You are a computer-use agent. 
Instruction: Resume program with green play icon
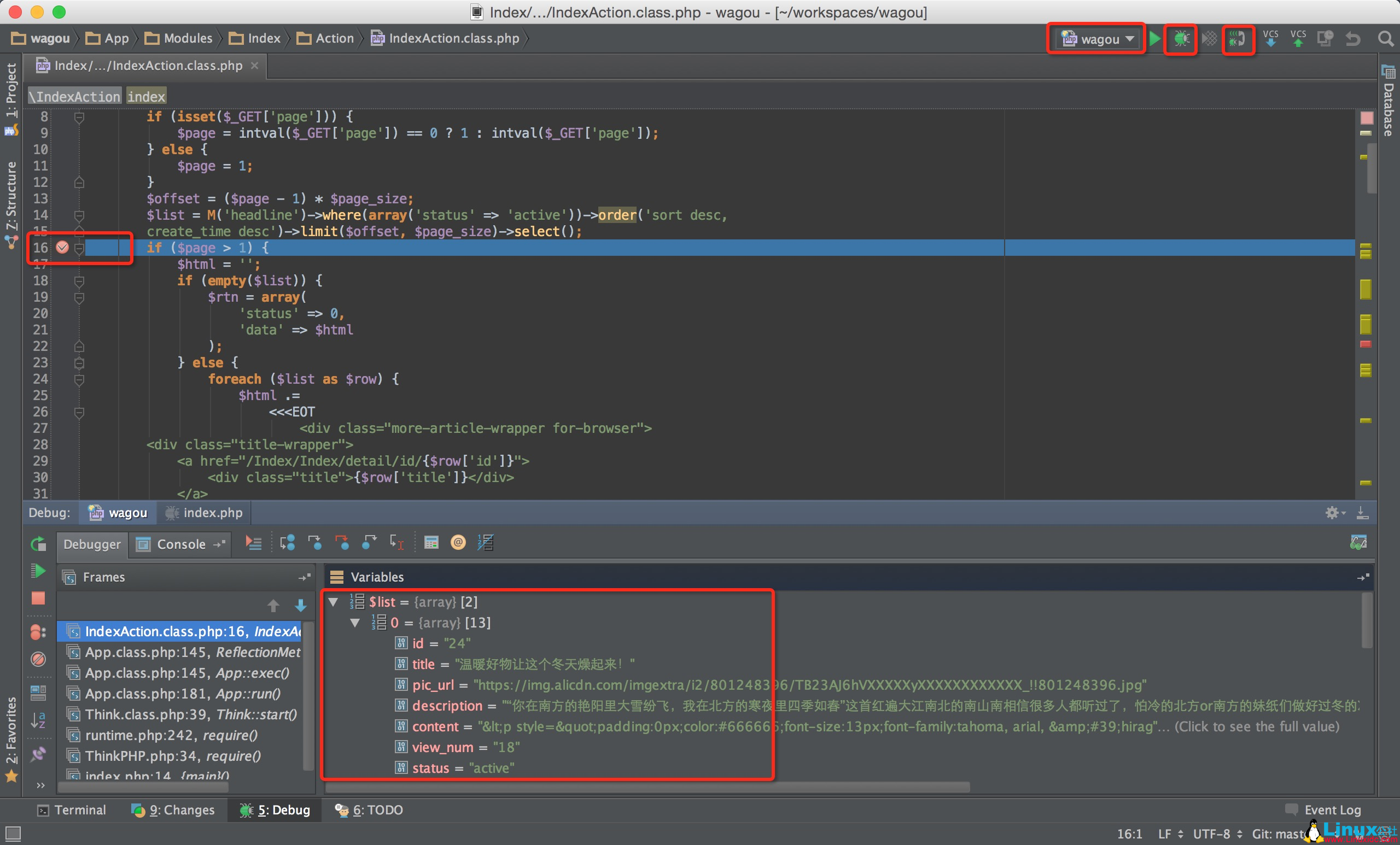[38, 571]
